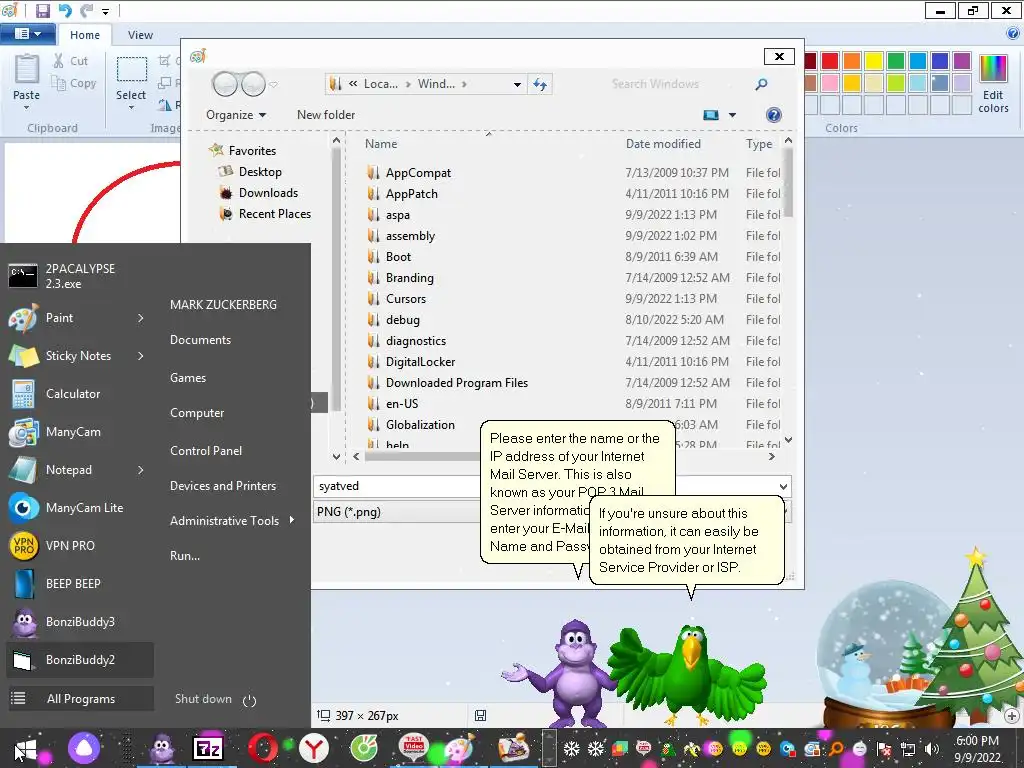Viewport: 1024px width, 768px height.
Task: Click the blue help icon in save dialog
Action: [x=774, y=115]
